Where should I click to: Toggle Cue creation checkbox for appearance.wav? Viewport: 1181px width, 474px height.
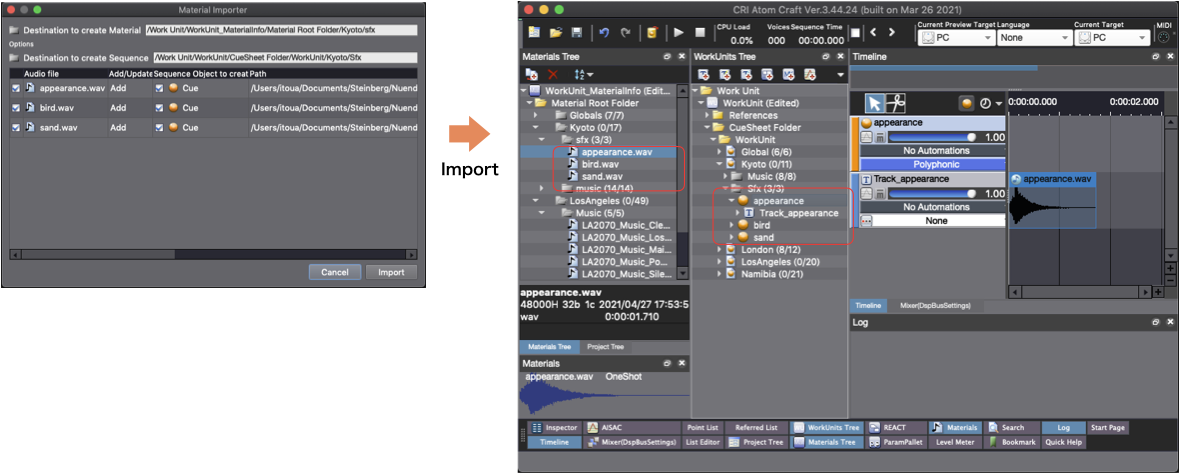click(159, 88)
